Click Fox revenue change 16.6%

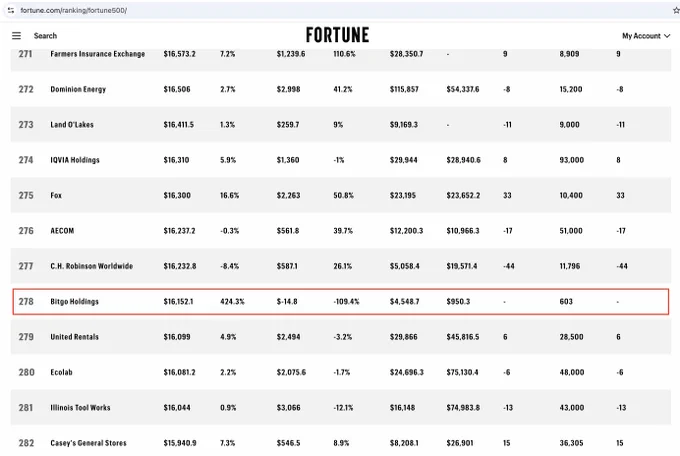click(229, 195)
